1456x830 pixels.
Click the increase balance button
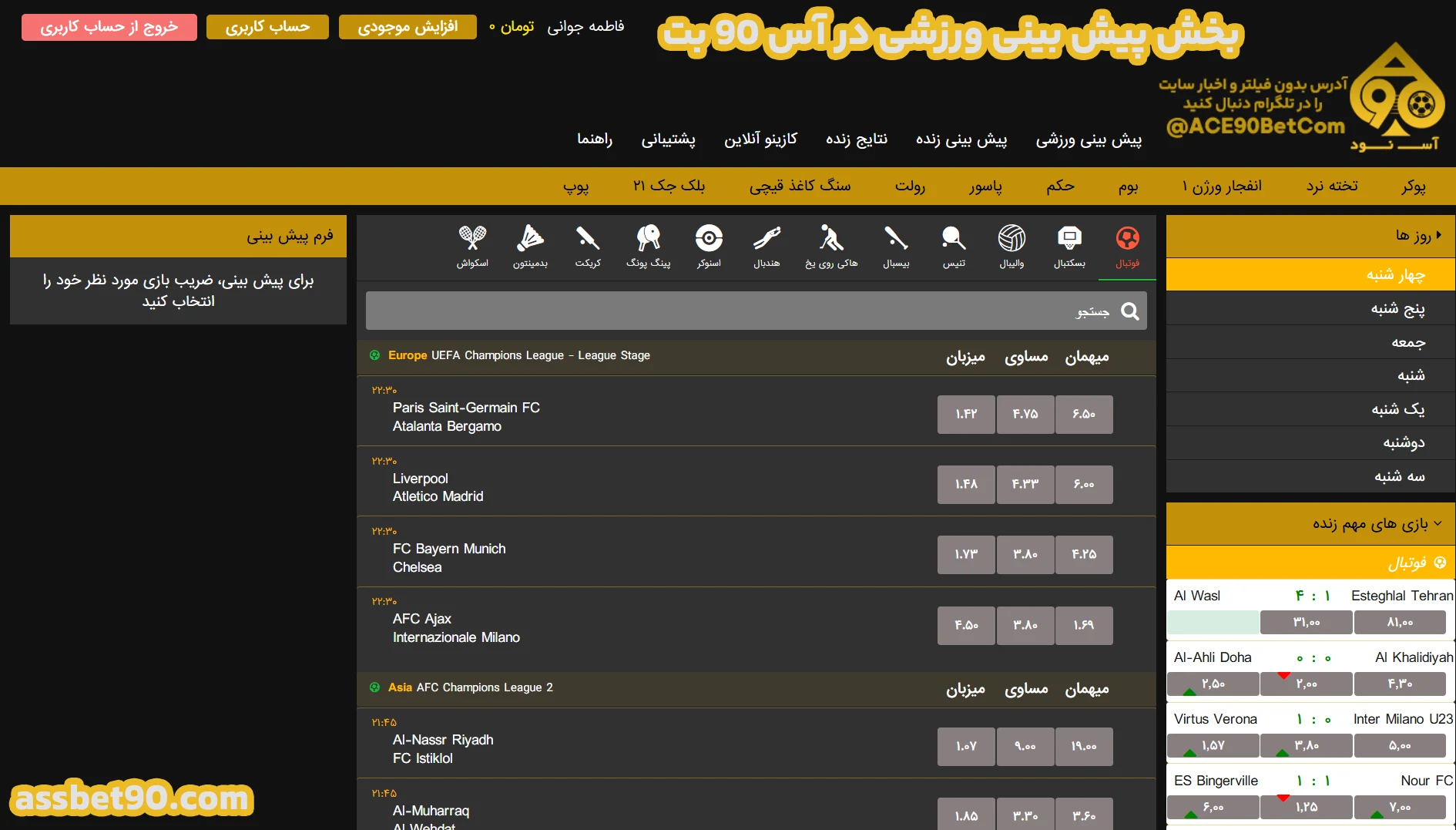click(408, 27)
